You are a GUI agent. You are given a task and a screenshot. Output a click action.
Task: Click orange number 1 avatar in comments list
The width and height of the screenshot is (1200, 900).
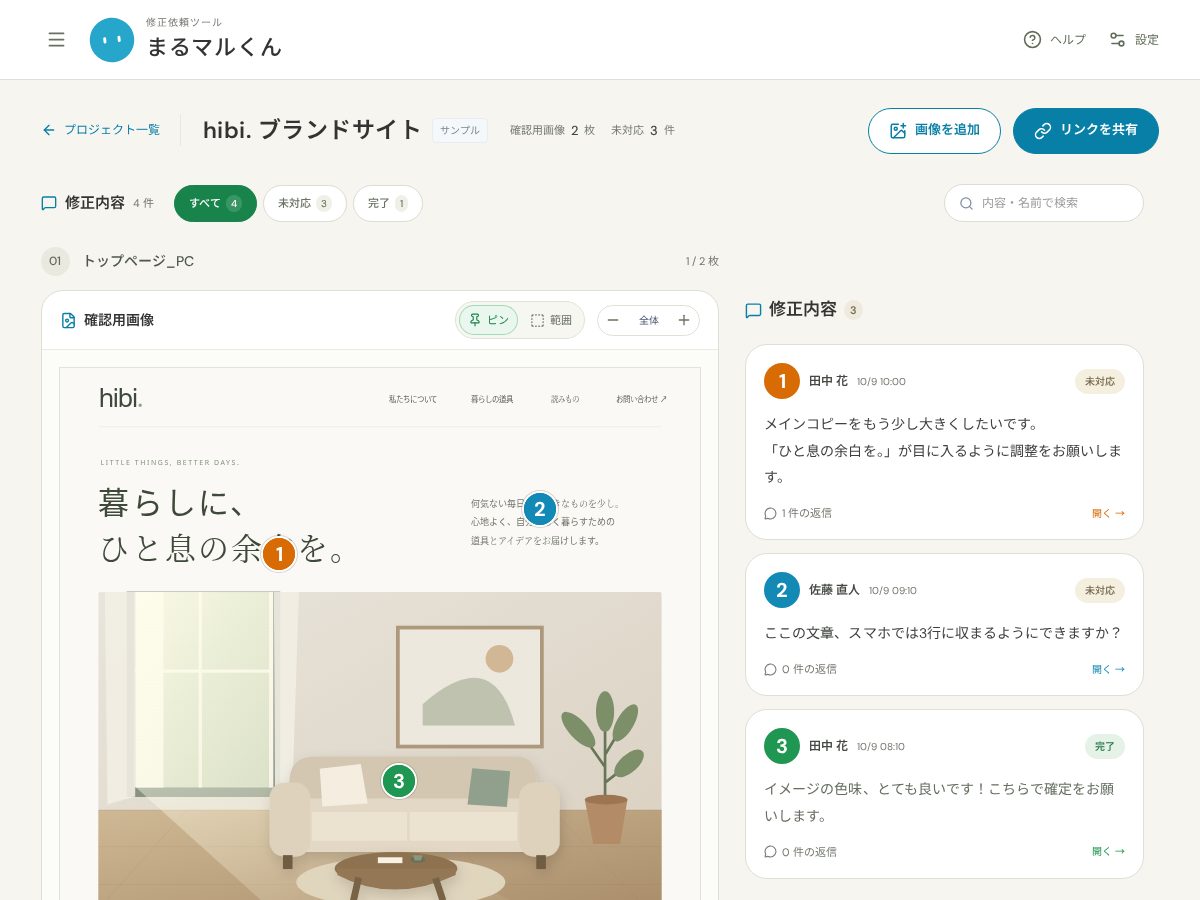pos(782,381)
